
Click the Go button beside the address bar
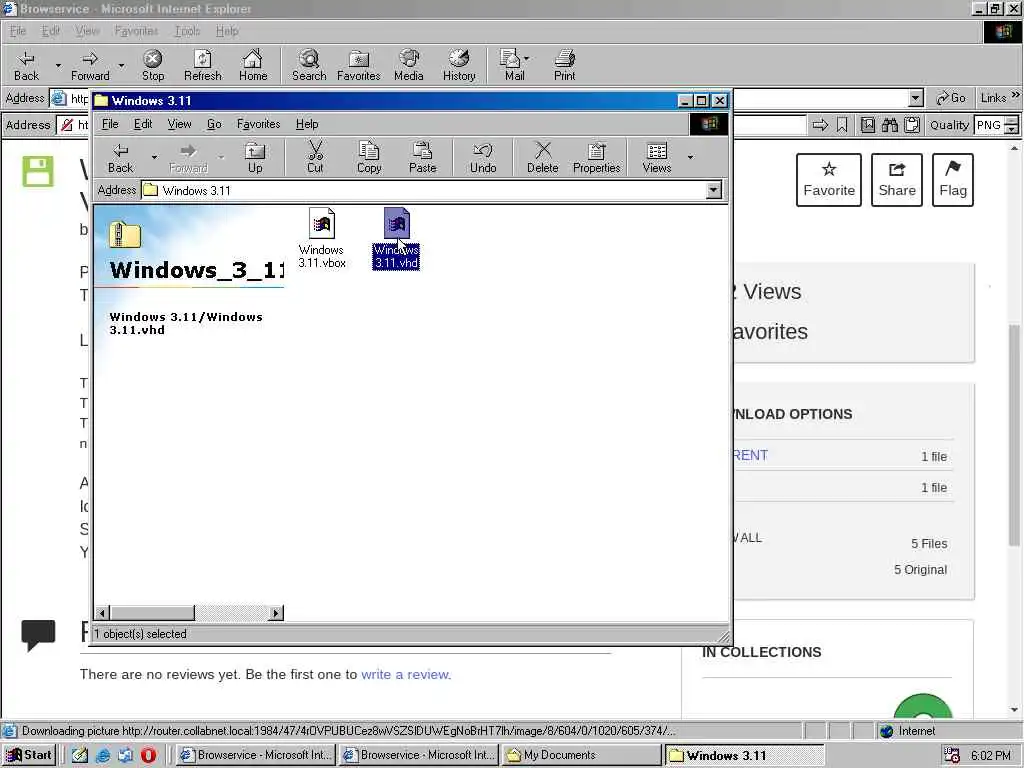coord(951,98)
